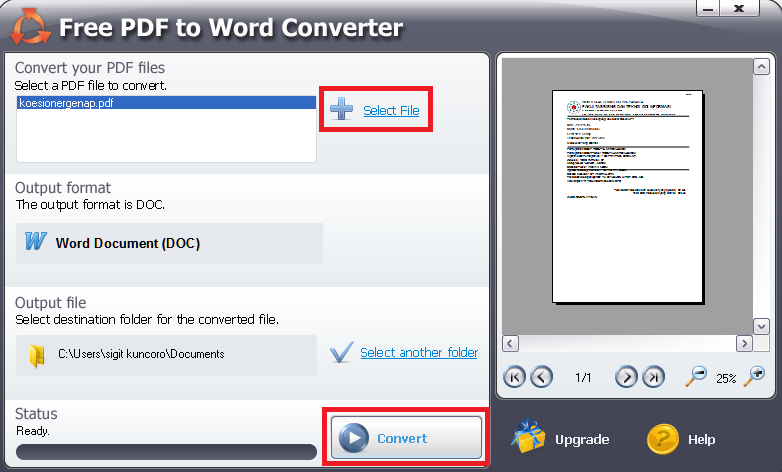Open the Help option
The image size is (782, 472).
click(x=701, y=440)
